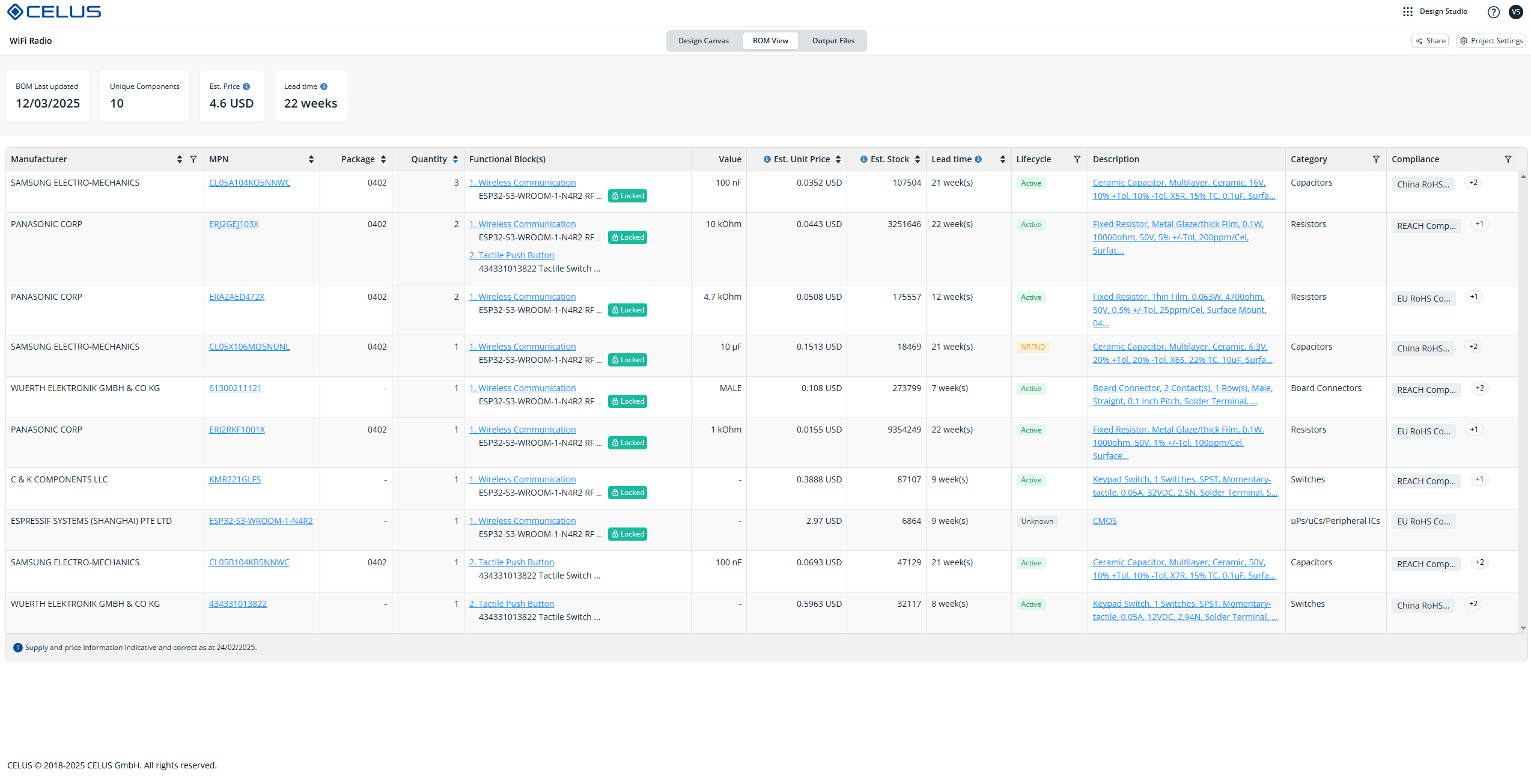Click Locked badge in KMR221GLFS row
The width and height of the screenshot is (1531, 784).
coord(627,493)
